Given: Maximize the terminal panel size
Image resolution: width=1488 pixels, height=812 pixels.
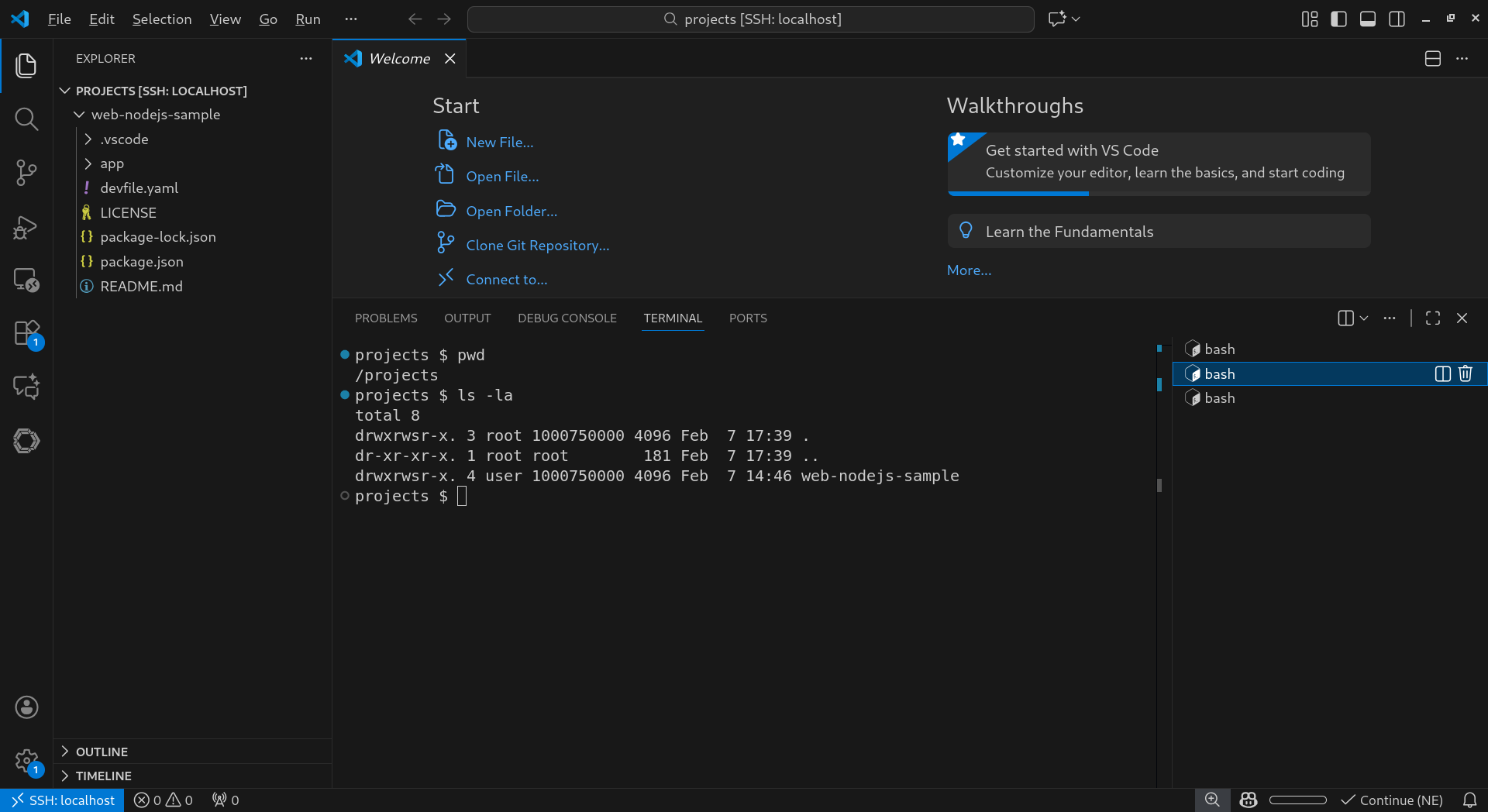Looking at the screenshot, I should (1433, 318).
